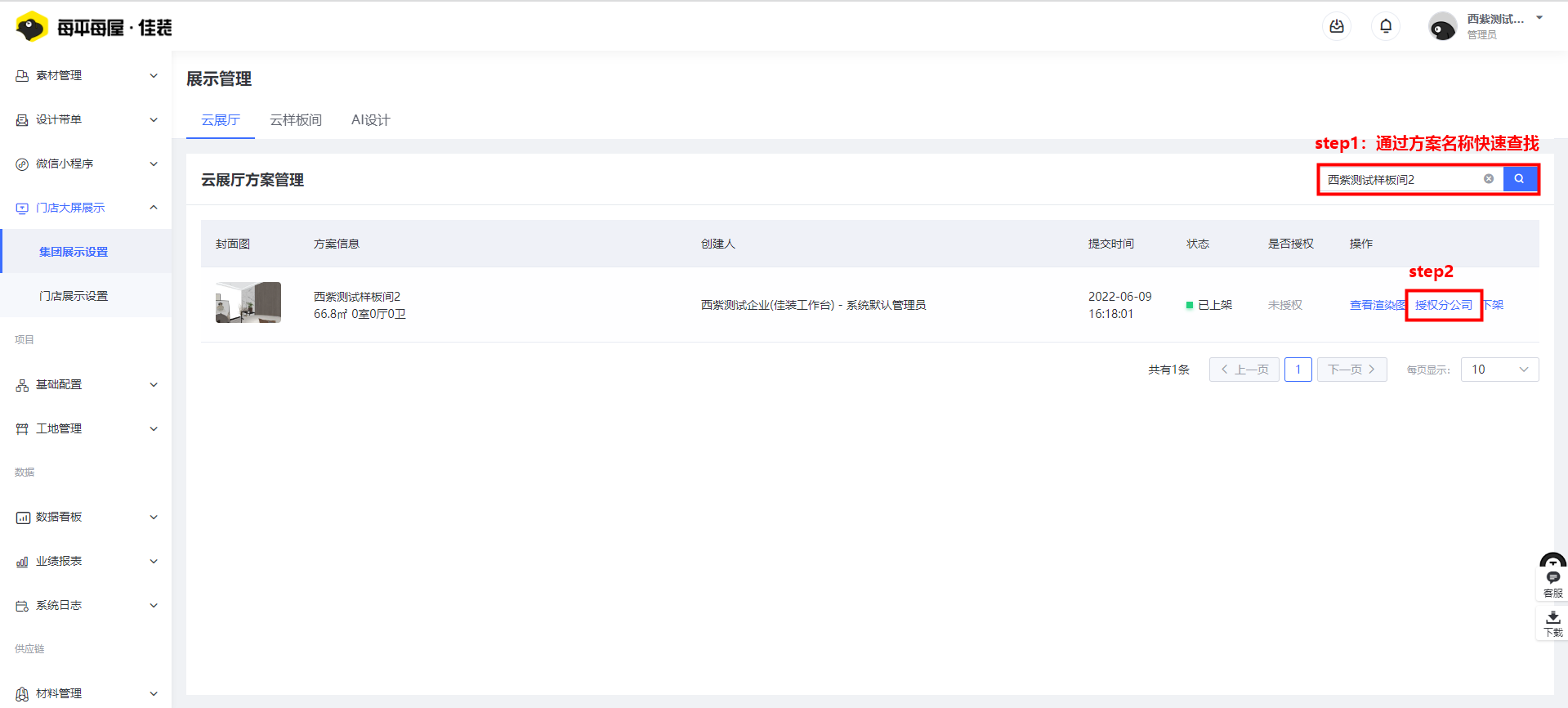
Task: Switch to the 云展厅 tab
Action: click(x=221, y=120)
